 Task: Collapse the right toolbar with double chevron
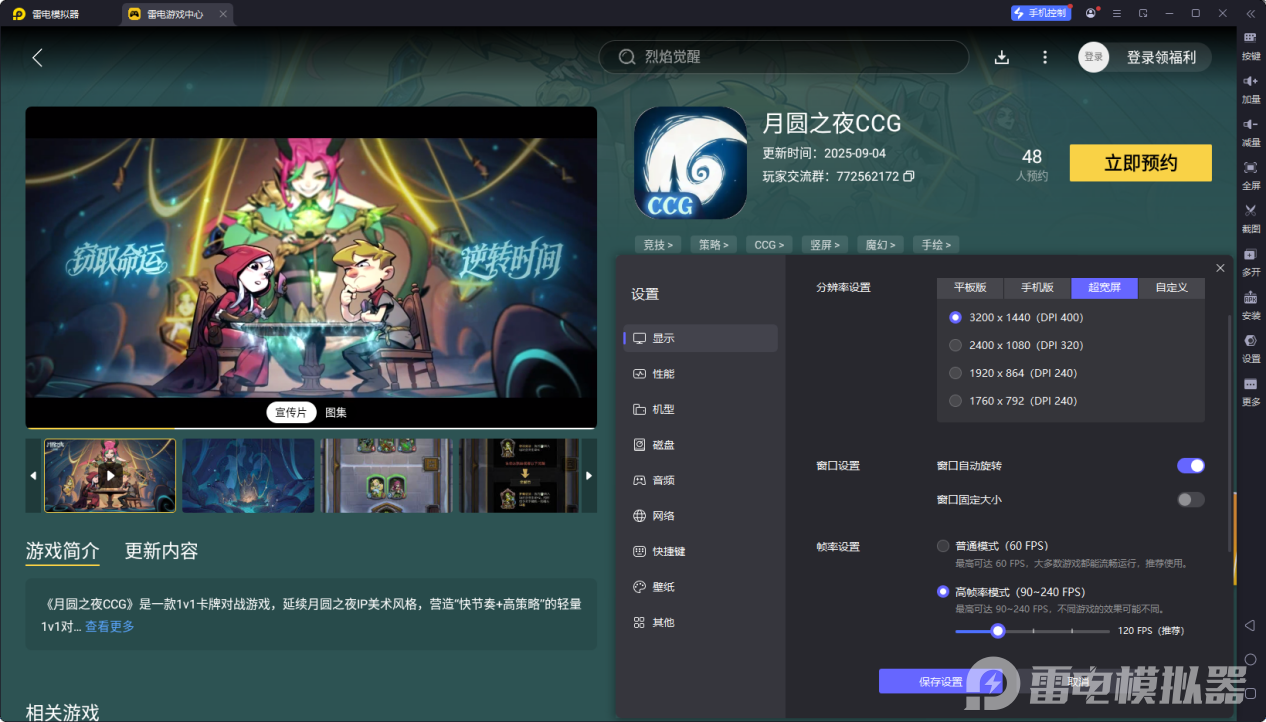pyautogui.click(x=1250, y=13)
